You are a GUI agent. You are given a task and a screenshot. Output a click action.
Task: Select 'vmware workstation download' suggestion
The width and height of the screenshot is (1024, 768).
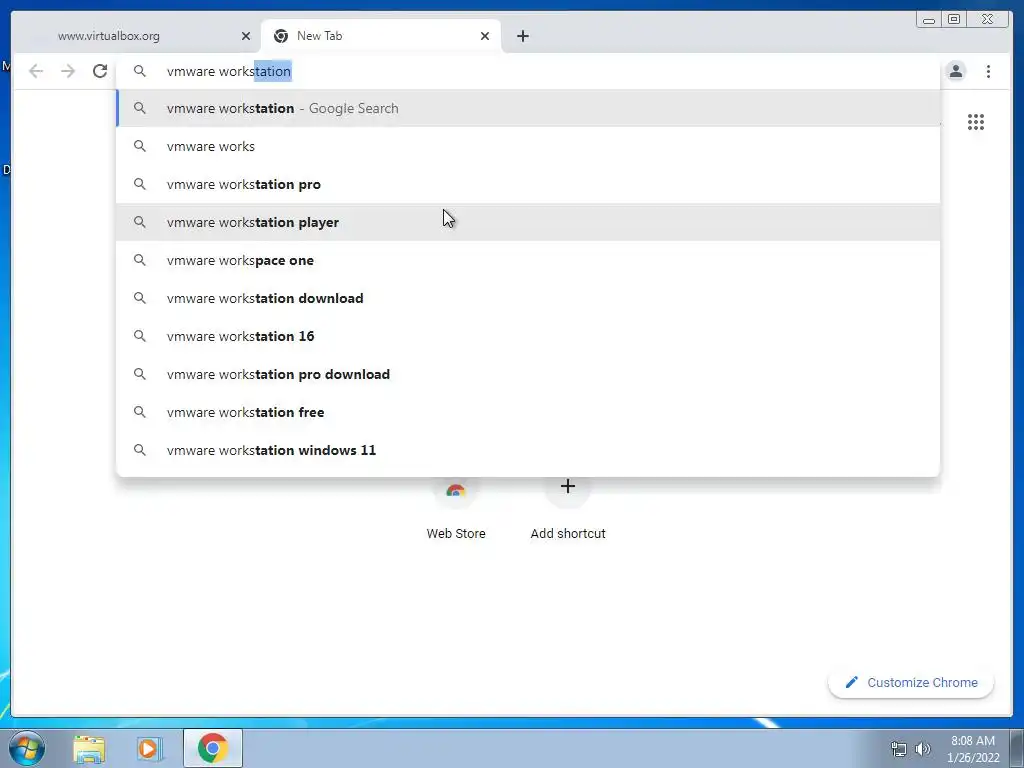pyautogui.click(x=528, y=298)
